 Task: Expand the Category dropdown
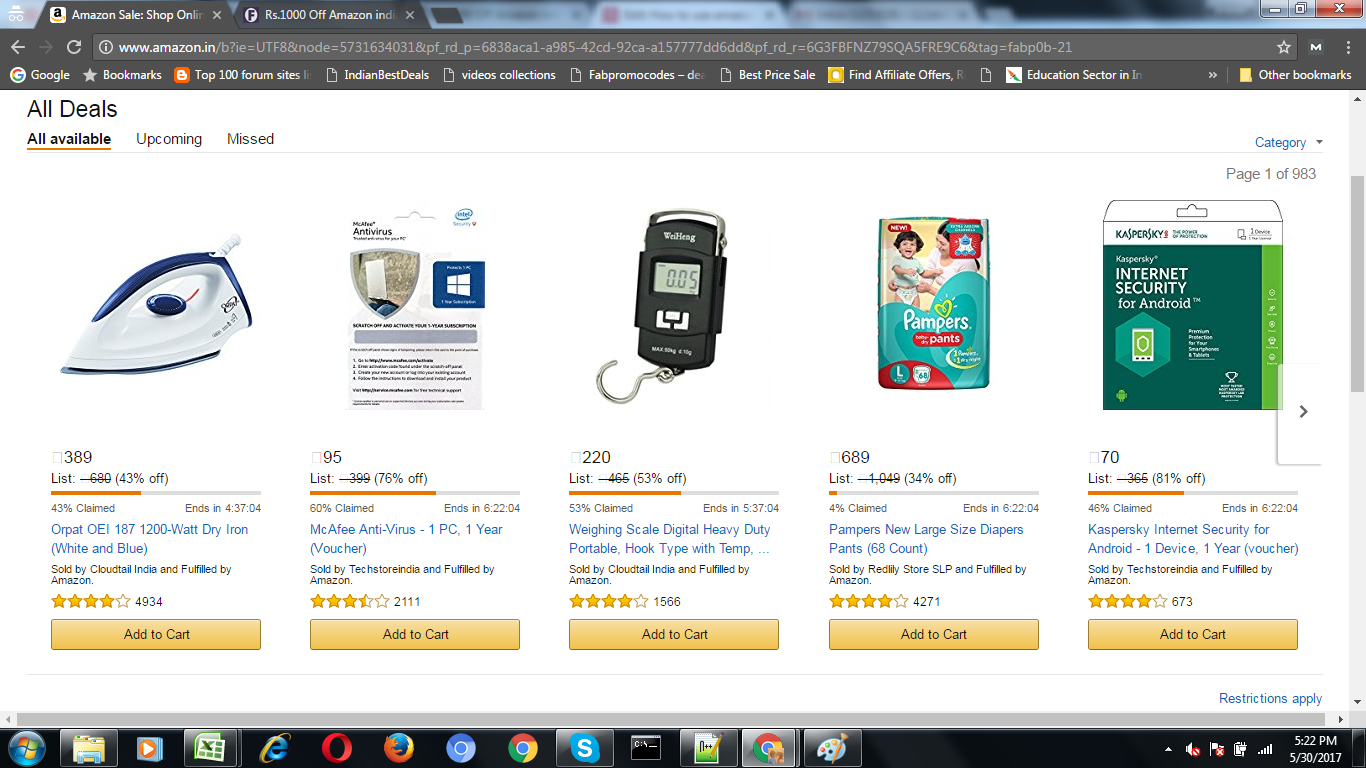click(1288, 142)
